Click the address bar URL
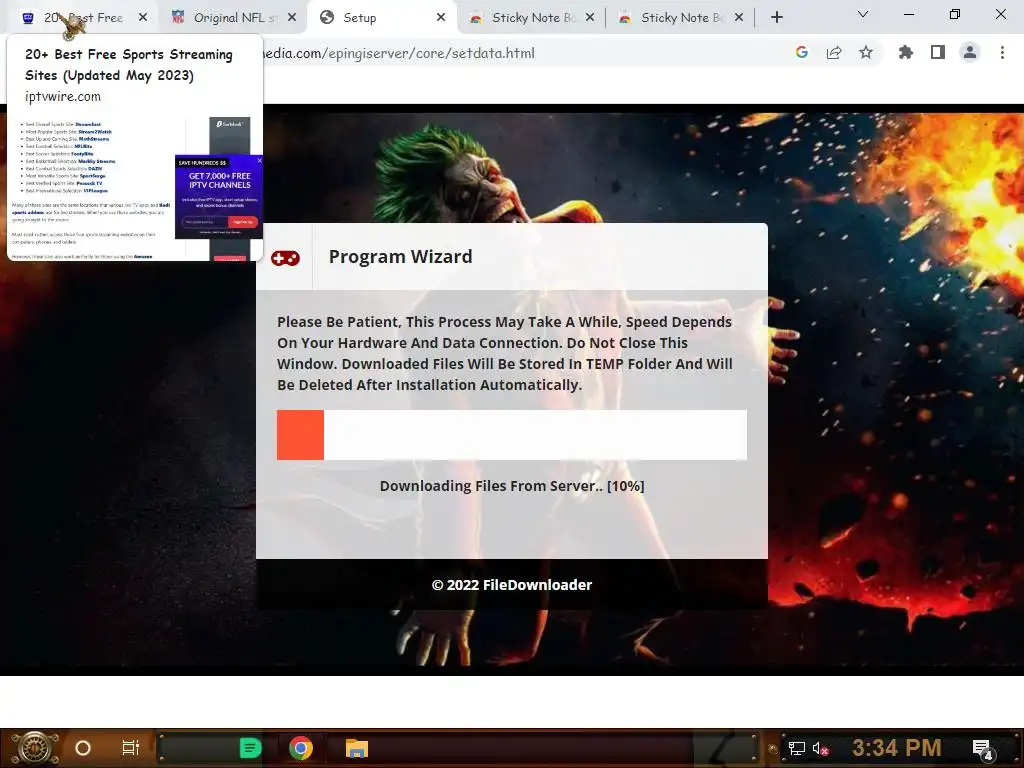This screenshot has height=768, width=1024. coord(398,53)
